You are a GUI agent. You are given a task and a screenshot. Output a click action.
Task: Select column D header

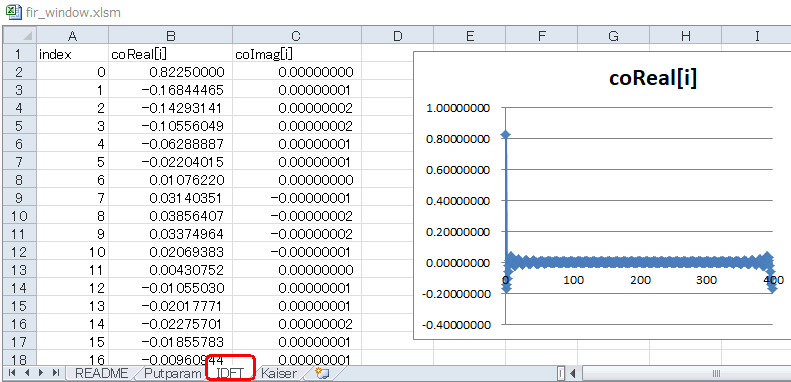[397, 35]
